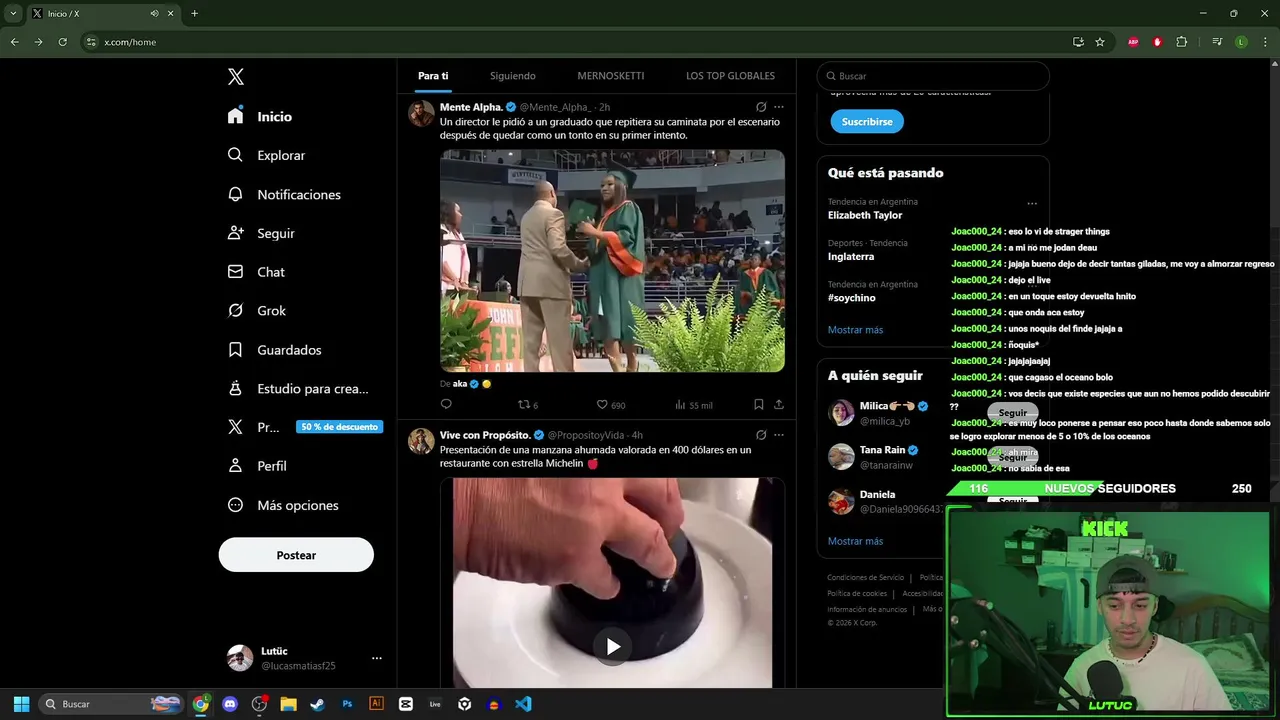Open Grok from the sidebar
Viewport: 1280px width, 720px height.
click(x=257, y=311)
